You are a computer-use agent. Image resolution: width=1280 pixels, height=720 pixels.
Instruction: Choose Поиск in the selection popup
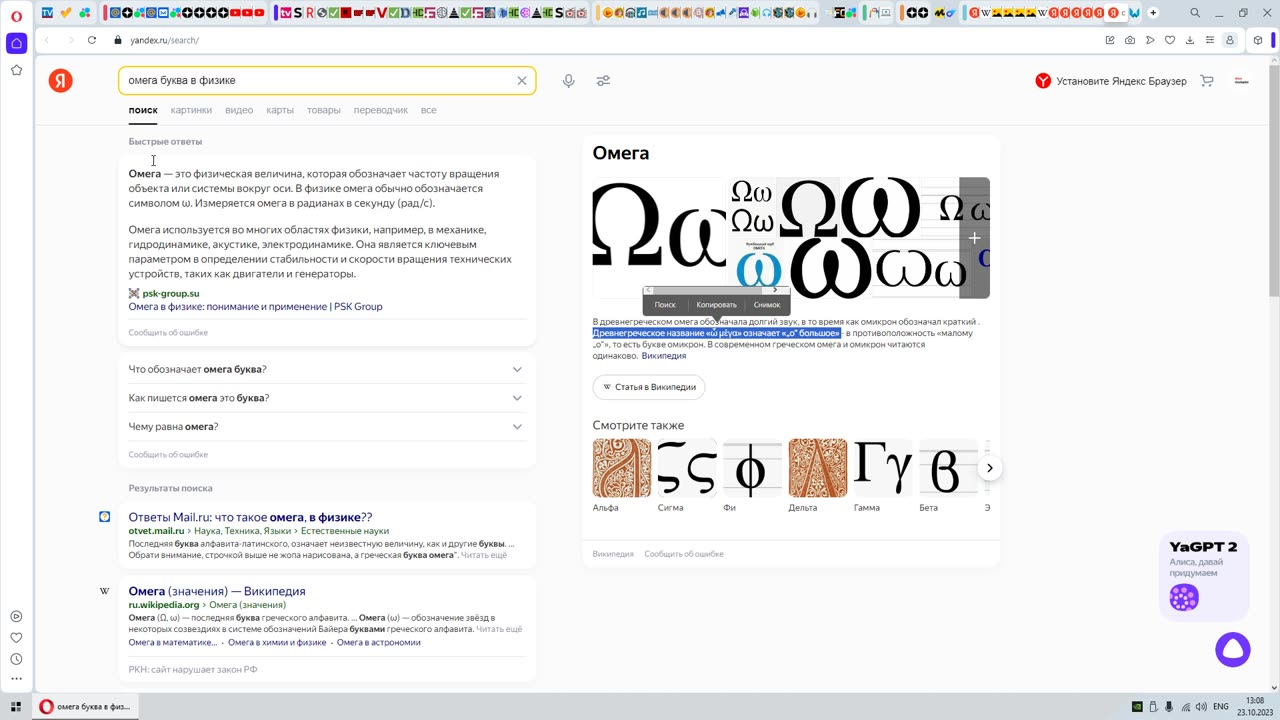665,305
